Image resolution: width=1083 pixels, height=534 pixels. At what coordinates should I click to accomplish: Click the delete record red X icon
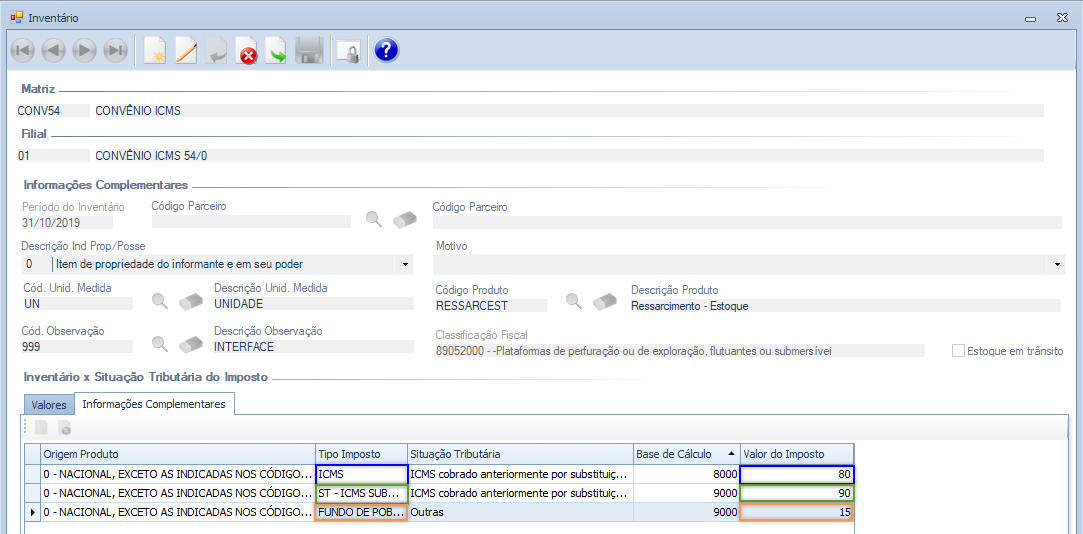[246, 51]
